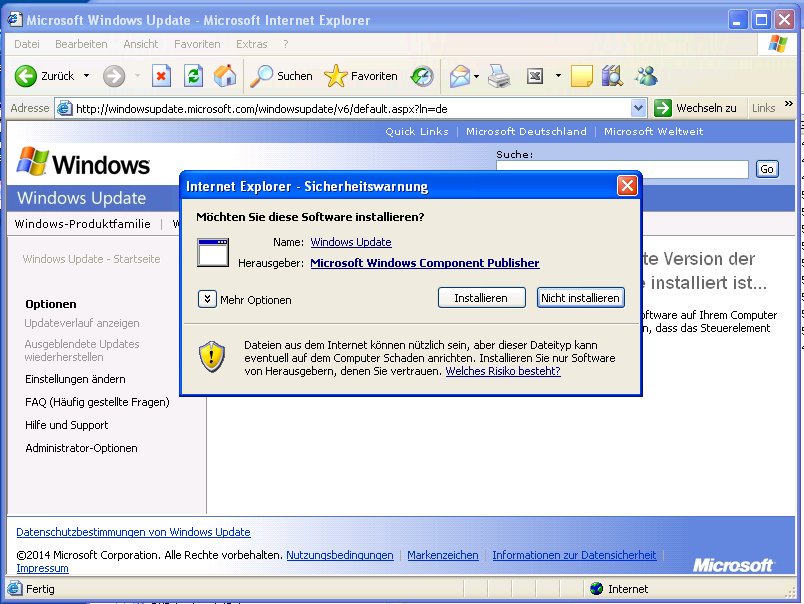Image resolution: width=804 pixels, height=604 pixels.
Task: Expand the Links toolbar chevron
Action: click(x=789, y=104)
